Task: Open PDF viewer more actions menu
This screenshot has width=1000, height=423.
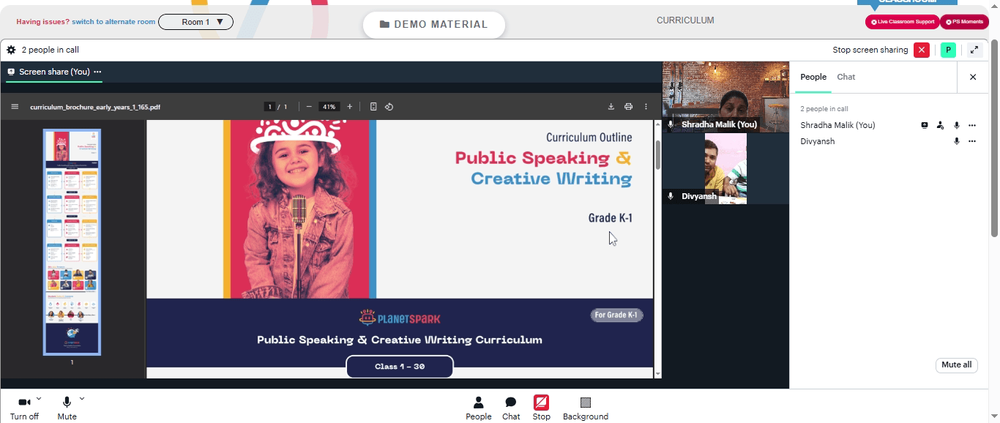Action: point(645,107)
